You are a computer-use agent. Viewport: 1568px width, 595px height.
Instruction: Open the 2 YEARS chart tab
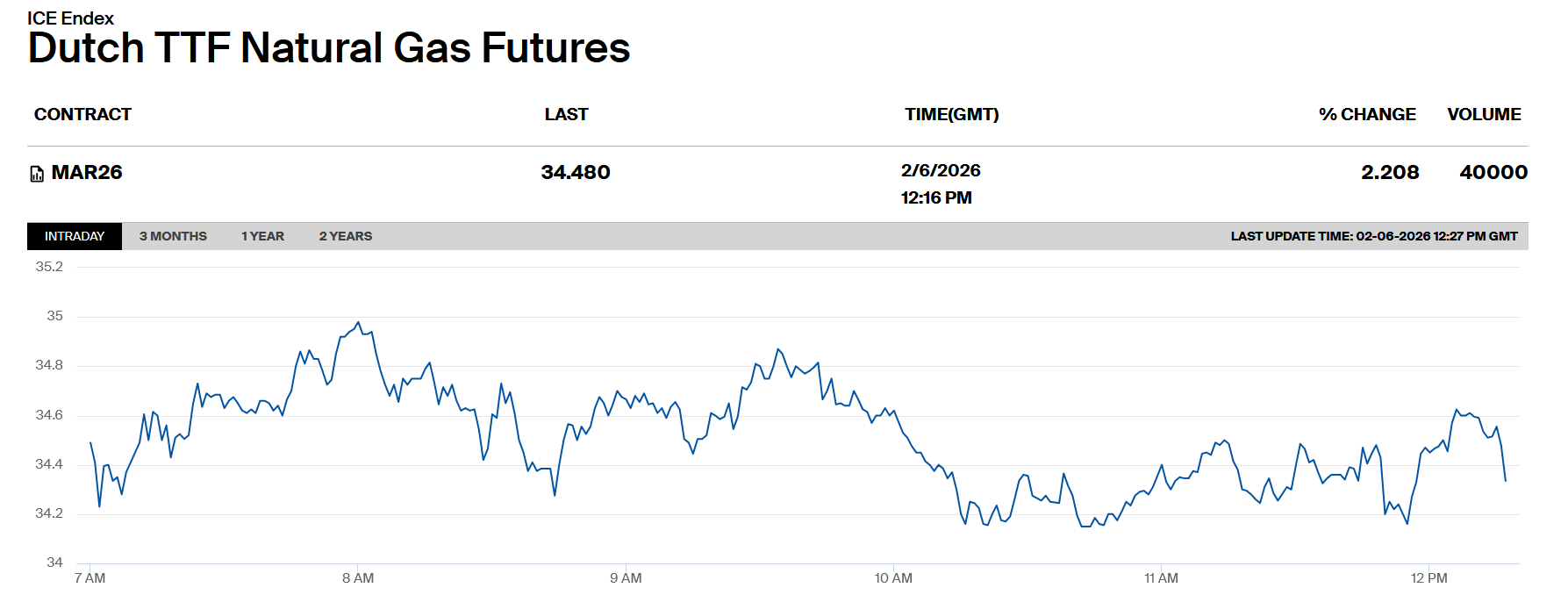click(345, 236)
